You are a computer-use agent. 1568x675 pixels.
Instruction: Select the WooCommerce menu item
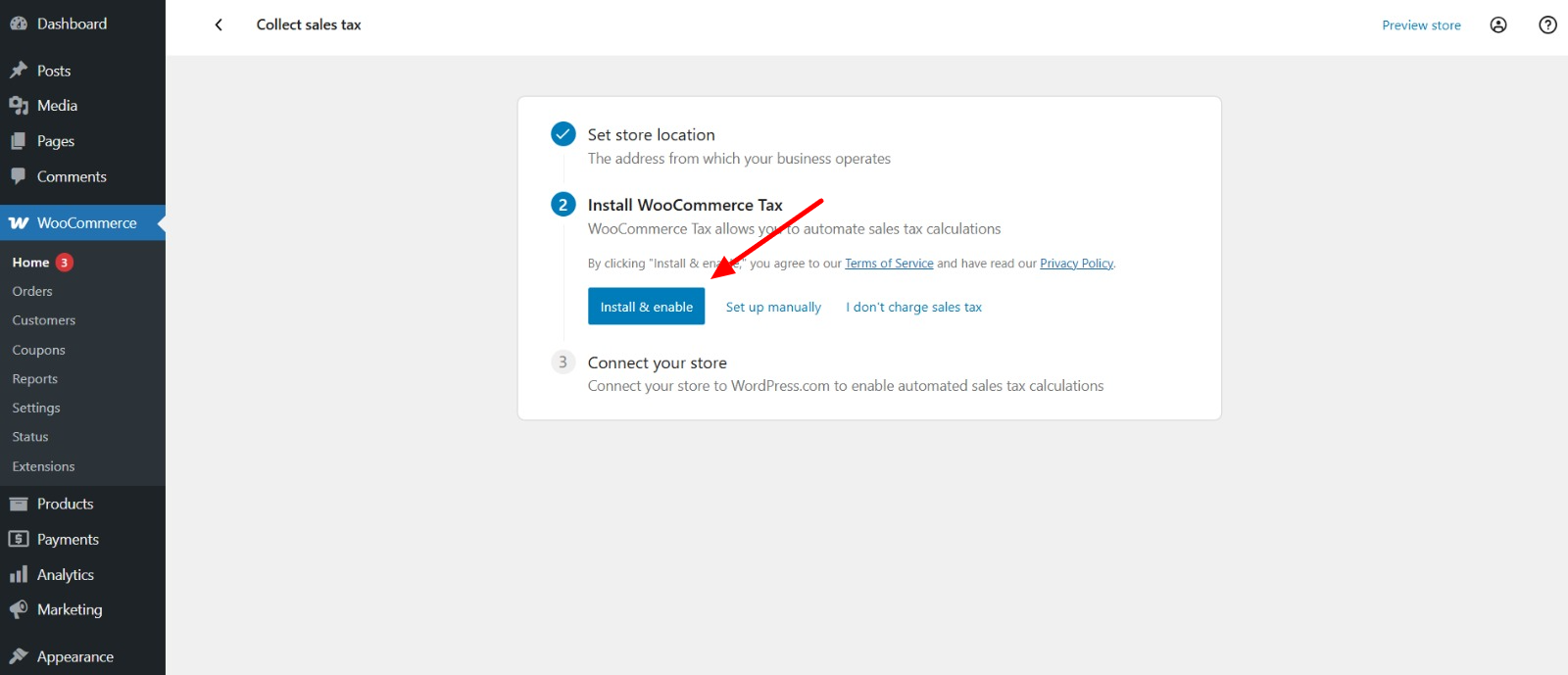pyautogui.click(x=82, y=223)
